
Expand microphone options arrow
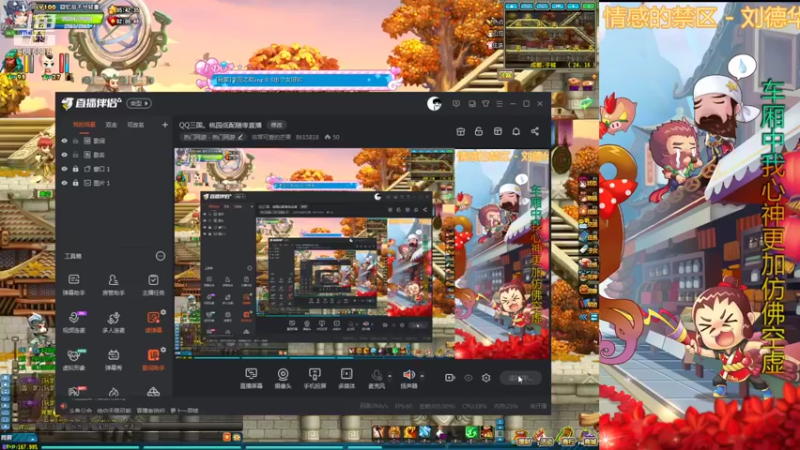click(x=390, y=377)
